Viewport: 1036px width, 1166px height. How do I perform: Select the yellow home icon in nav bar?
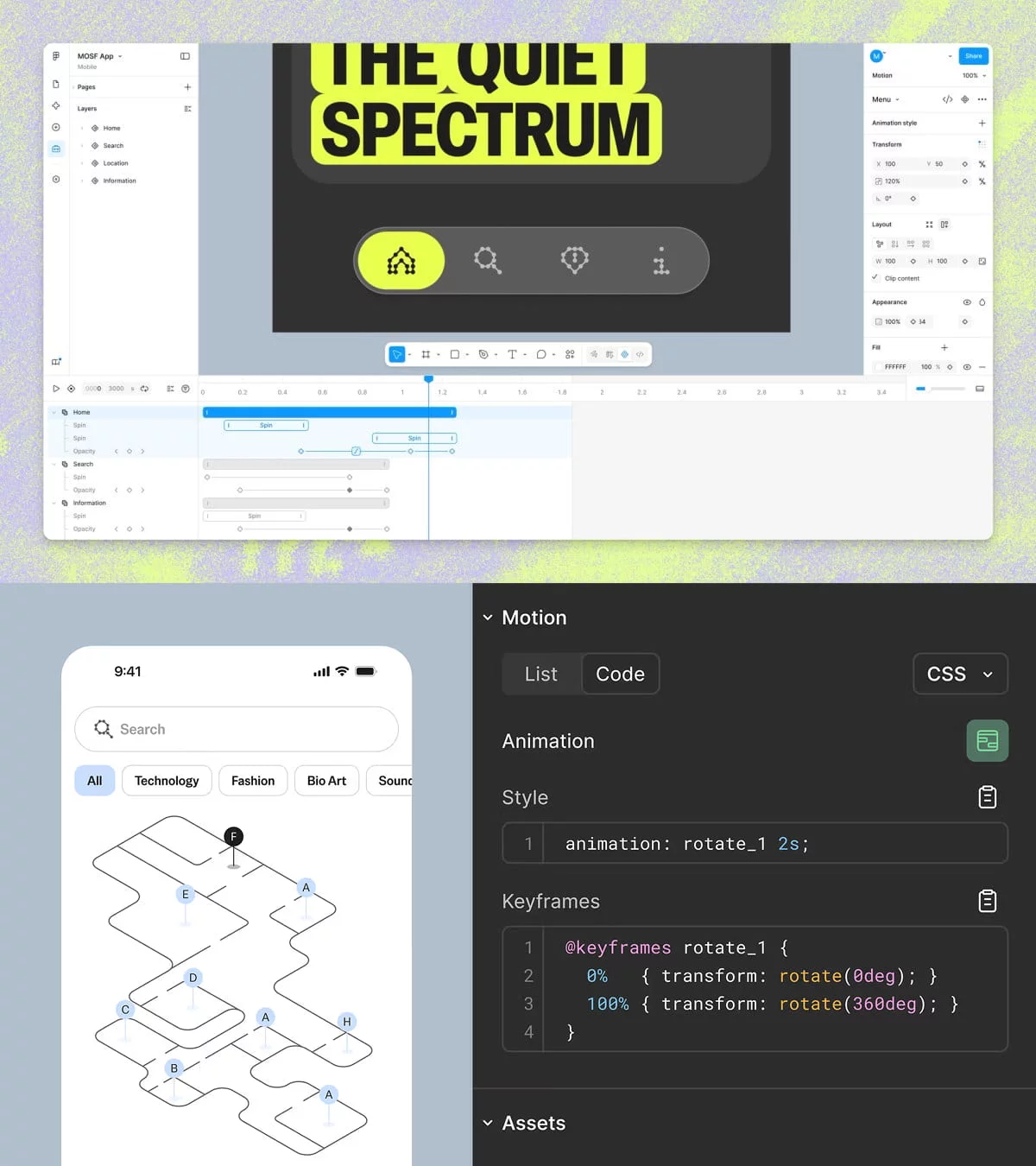click(x=401, y=260)
